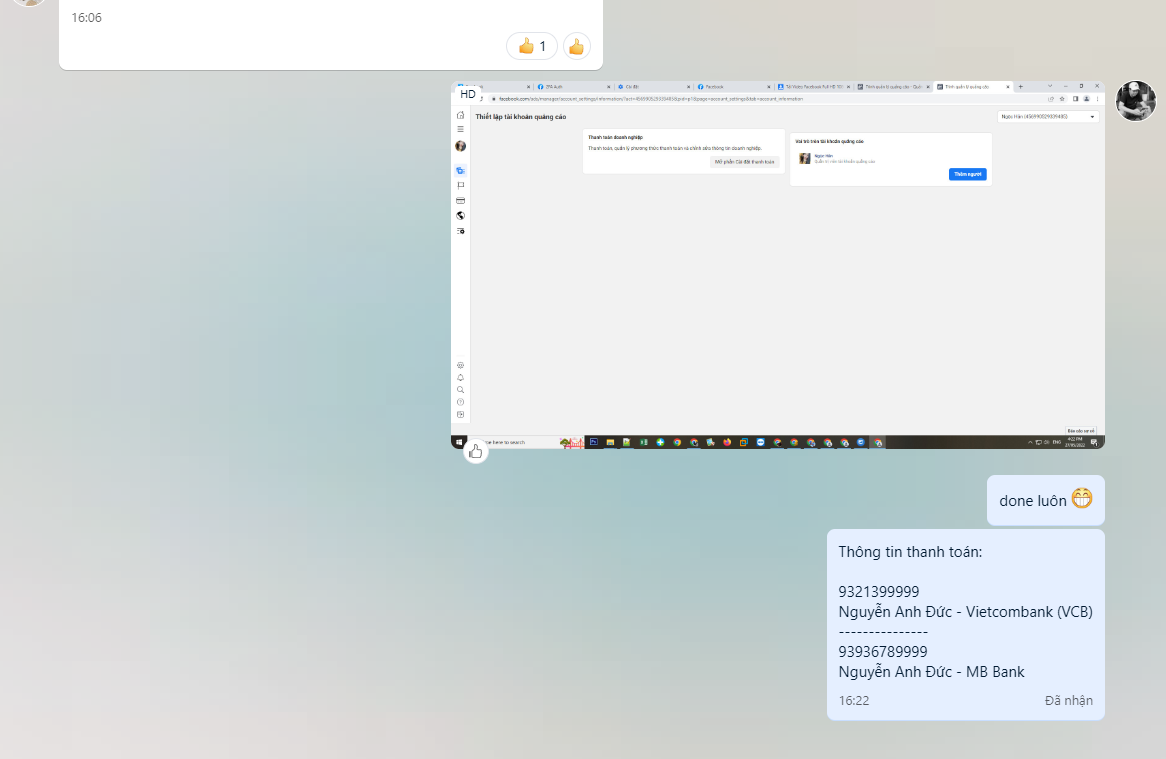Open the sender's avatar beside the screenshot
Image resolution: width=1166 pixels, height=759 pixels.
pos(1136,101)
